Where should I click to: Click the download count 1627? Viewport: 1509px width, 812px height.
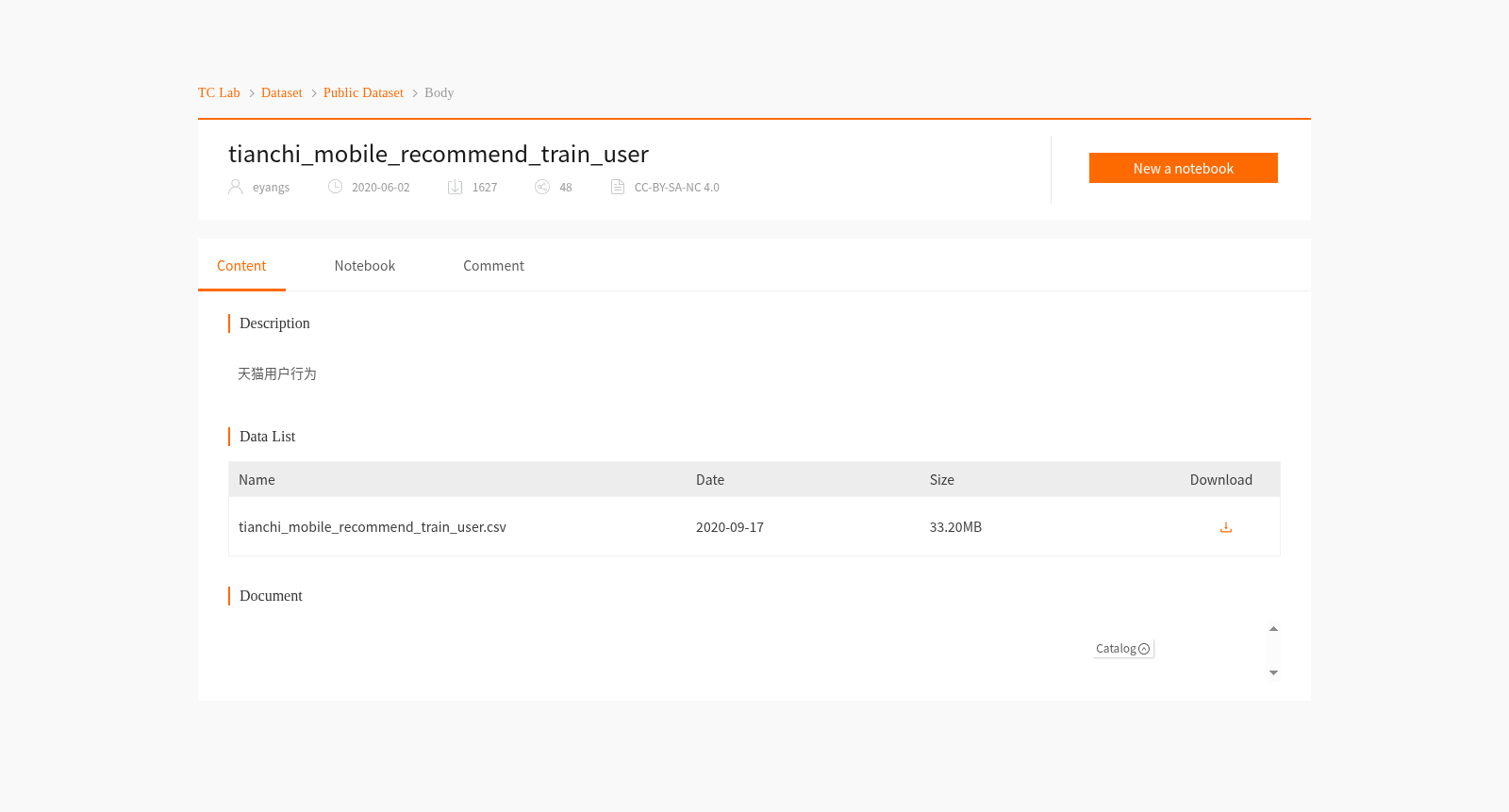pyautogui.click(x=485, y=188)
